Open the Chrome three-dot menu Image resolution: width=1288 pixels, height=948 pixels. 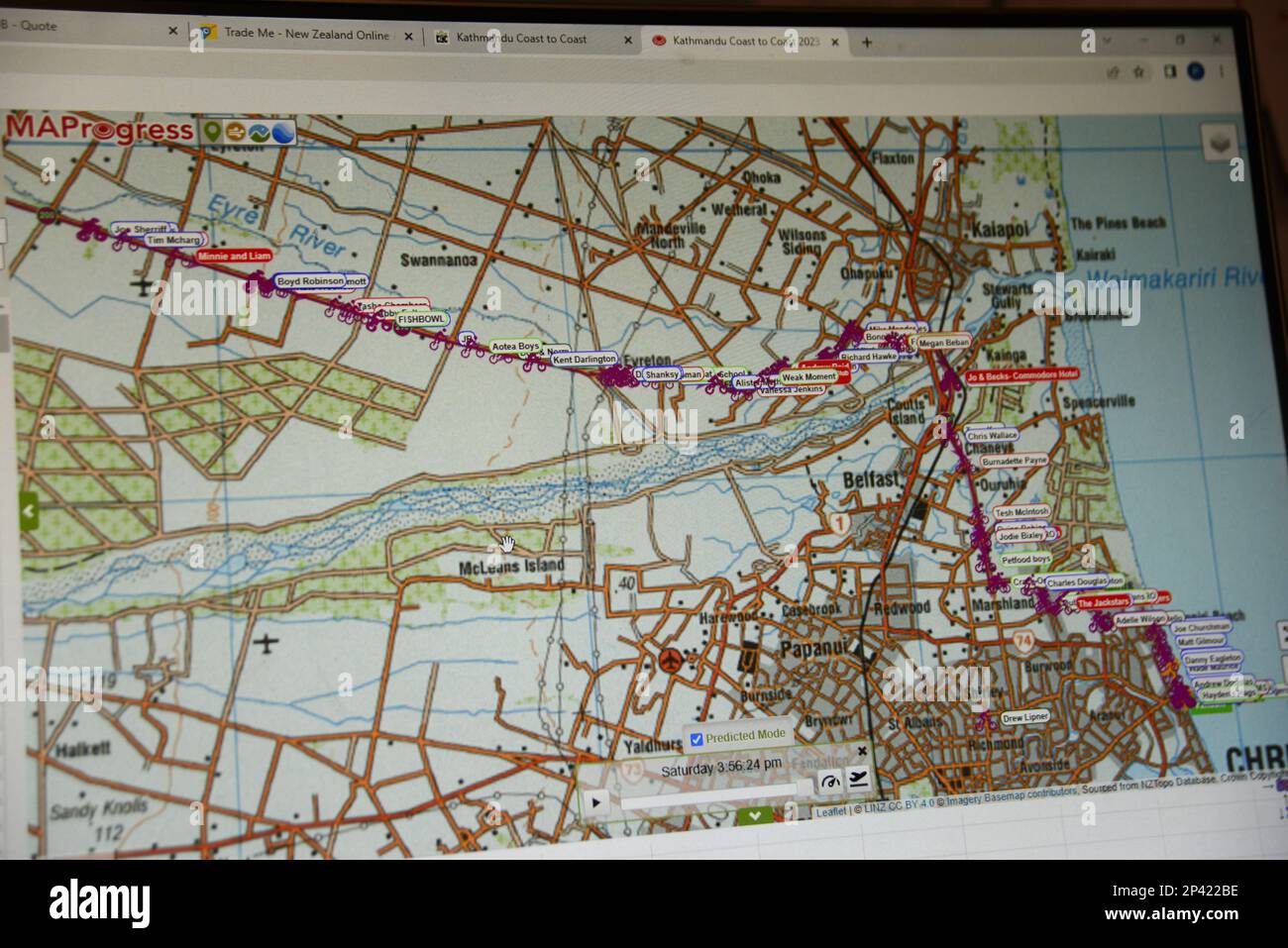tap(1222, 71)
